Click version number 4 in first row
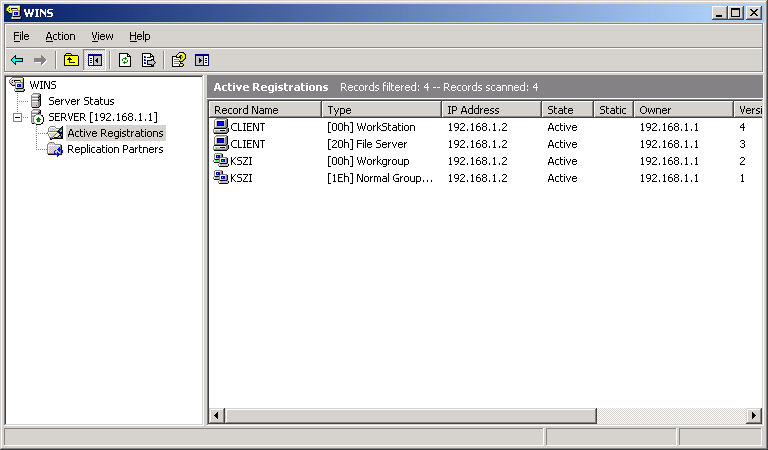This screenshot has width=768, height=450. point(742,127)
